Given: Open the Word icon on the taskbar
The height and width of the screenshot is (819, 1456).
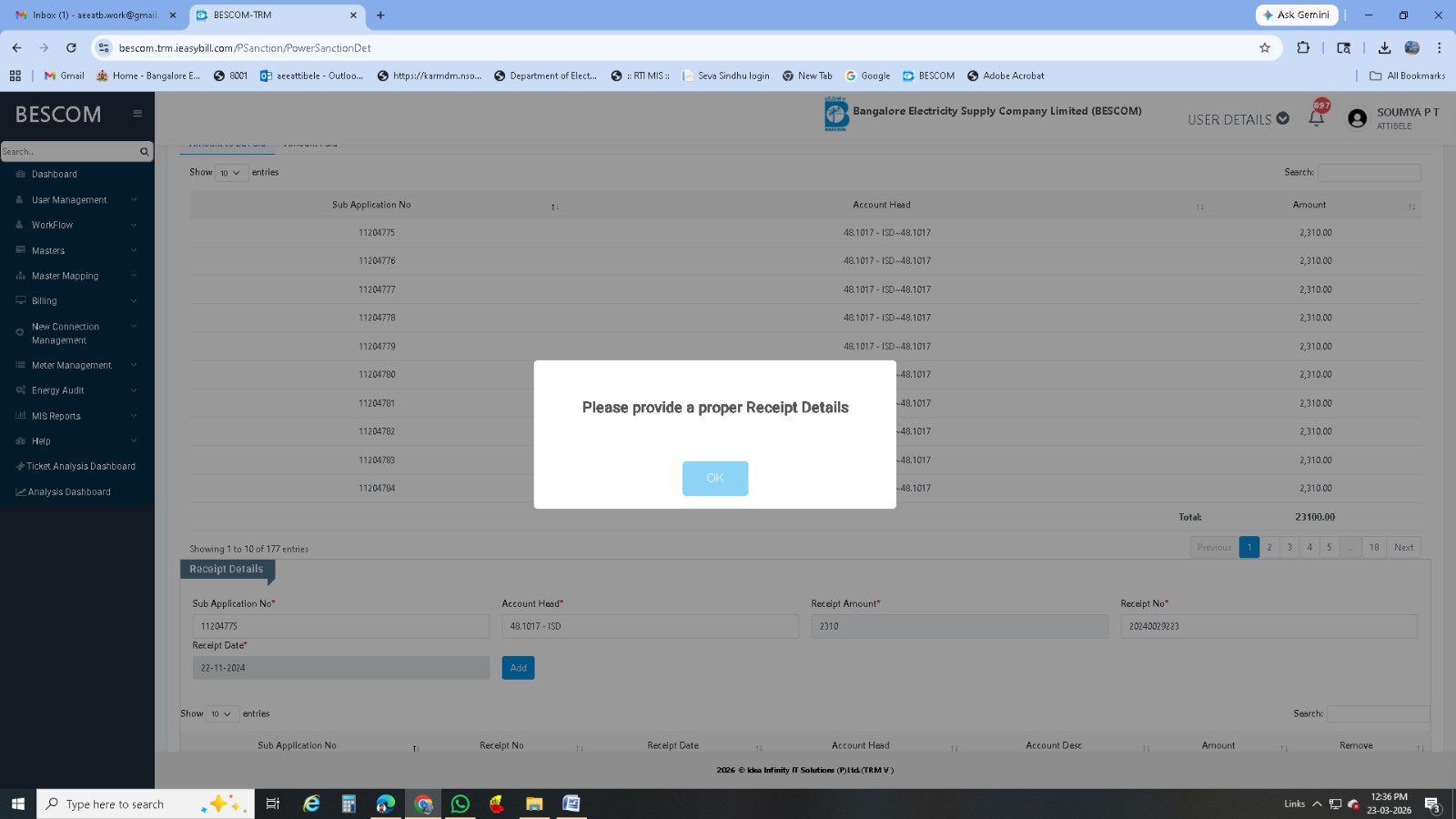Looking at the screenshot, I should coord(571,804).
